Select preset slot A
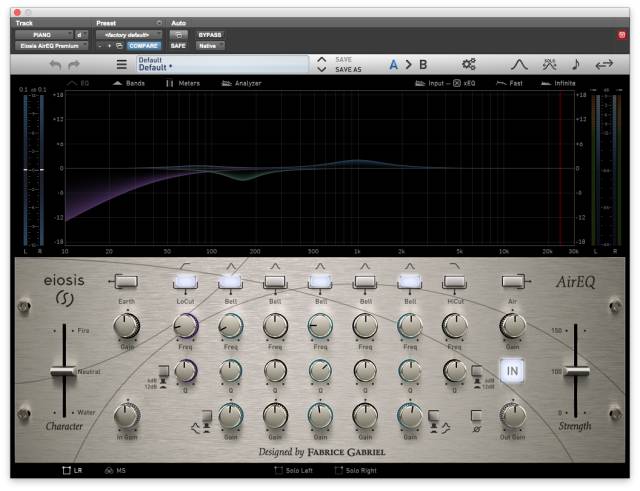 (393, 64)
